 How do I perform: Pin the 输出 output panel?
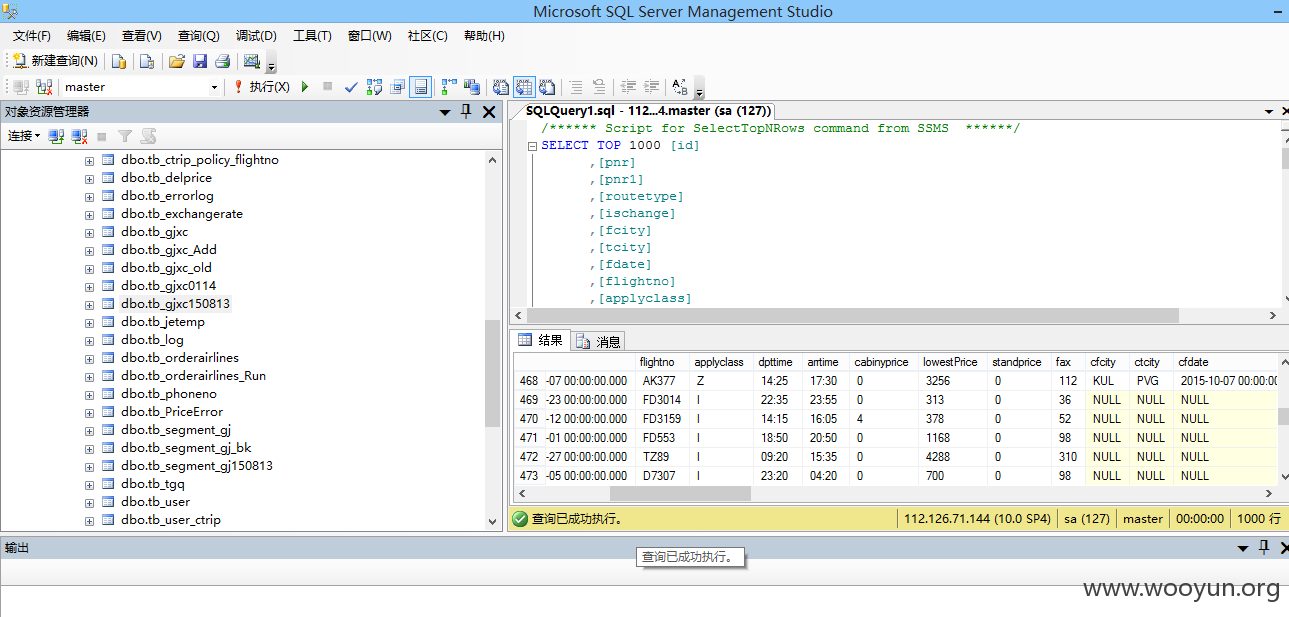click(1263, 547)
